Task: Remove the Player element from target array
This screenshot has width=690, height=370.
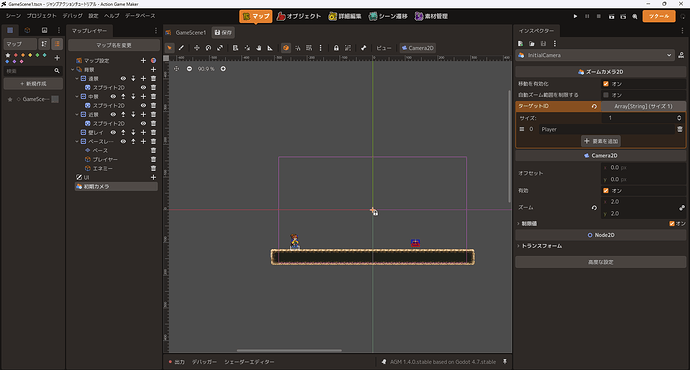Action: click(x=680, y=129)
